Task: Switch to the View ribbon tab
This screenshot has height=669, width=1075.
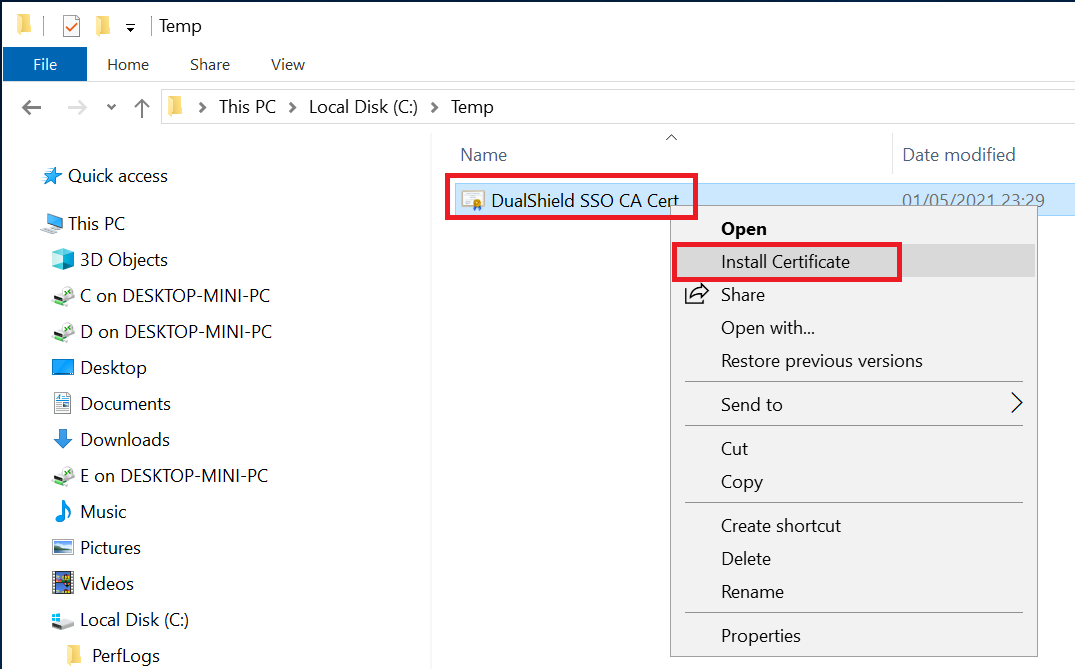Action: pyautogui.click(x=287, y=64)
